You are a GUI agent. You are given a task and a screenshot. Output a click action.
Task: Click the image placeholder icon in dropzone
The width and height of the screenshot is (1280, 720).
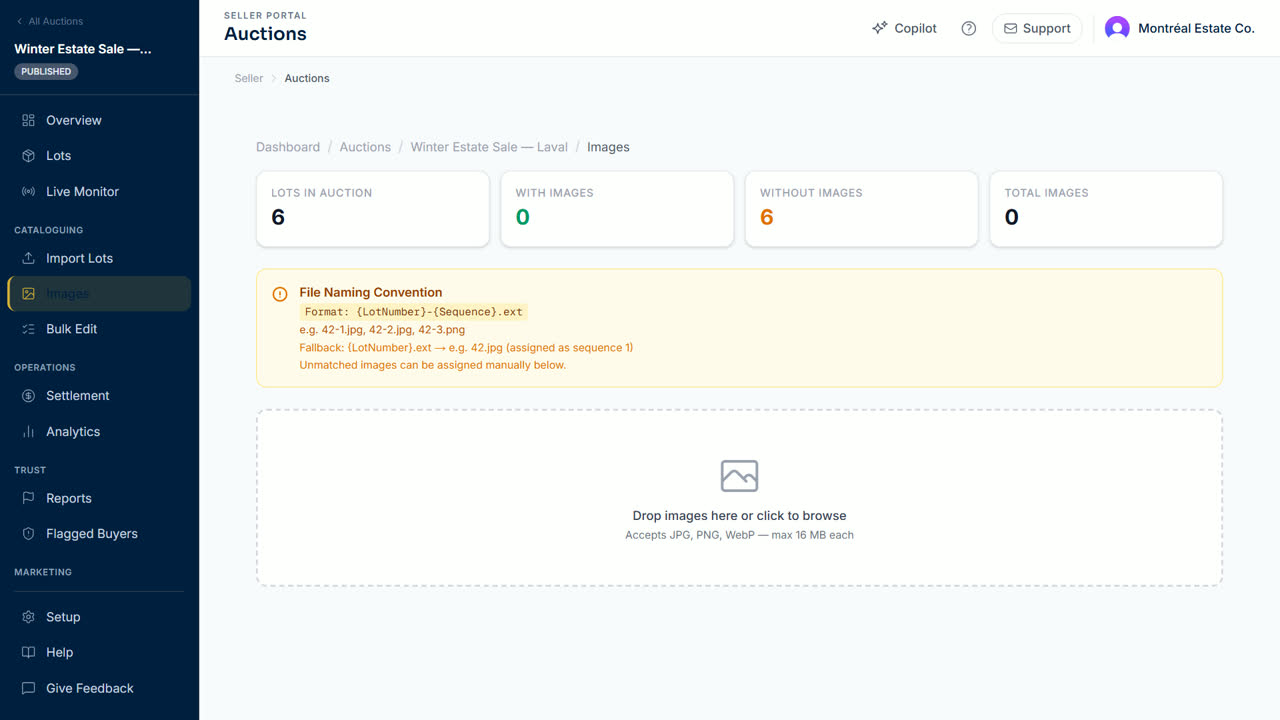pyautogui.click(x=739, y=476)
